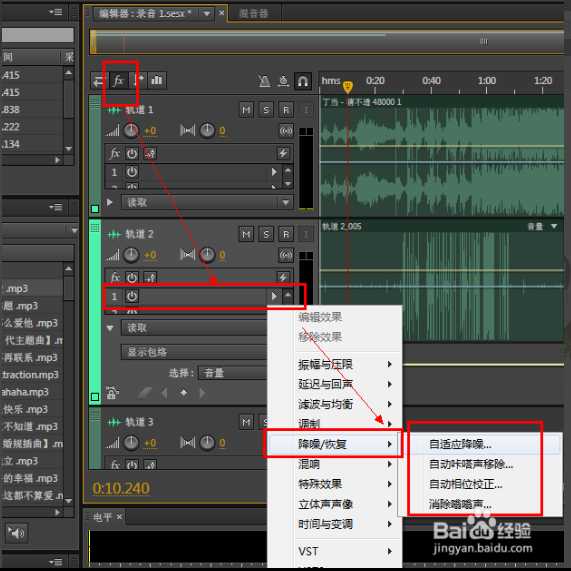Open the 滤波与均衡 submenu
The width and height of the screenshot is (571, 571).
click(347, 404)
